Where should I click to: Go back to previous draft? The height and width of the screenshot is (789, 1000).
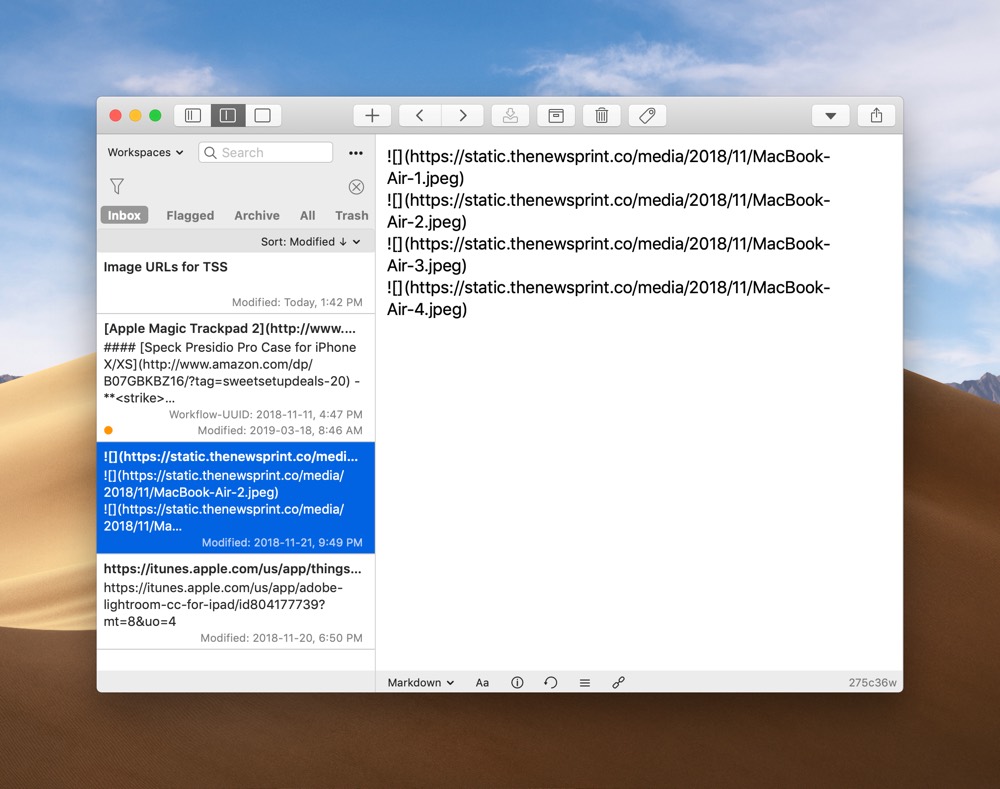coord(420,115)
